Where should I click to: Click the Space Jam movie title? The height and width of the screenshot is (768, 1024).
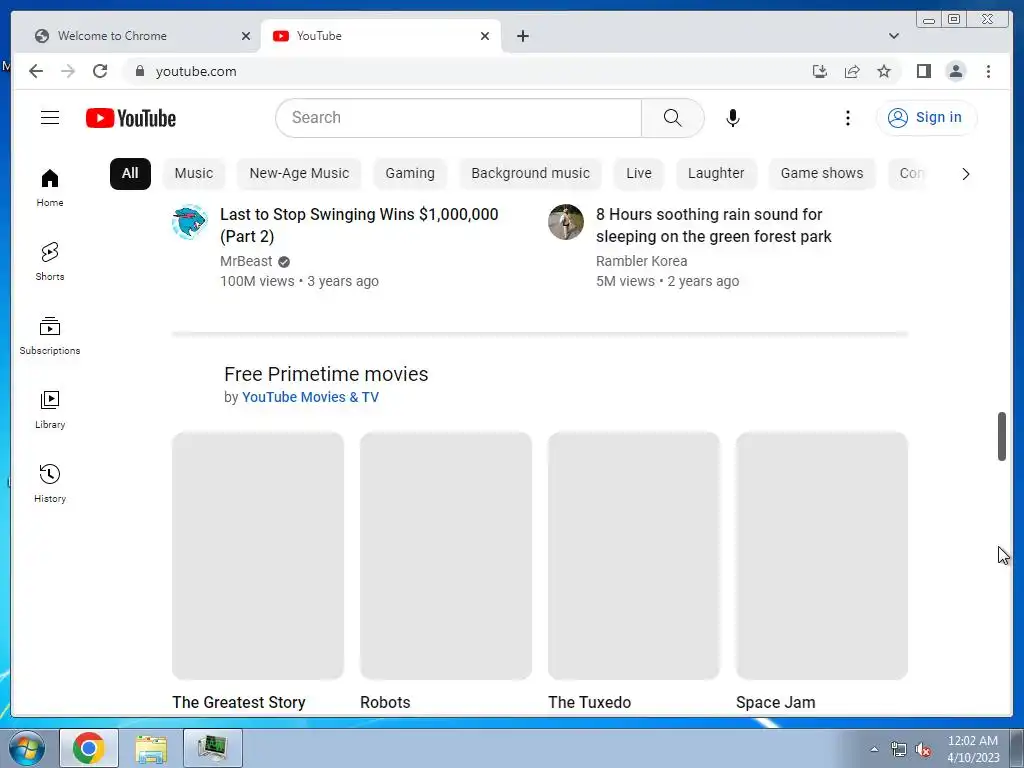776,703
